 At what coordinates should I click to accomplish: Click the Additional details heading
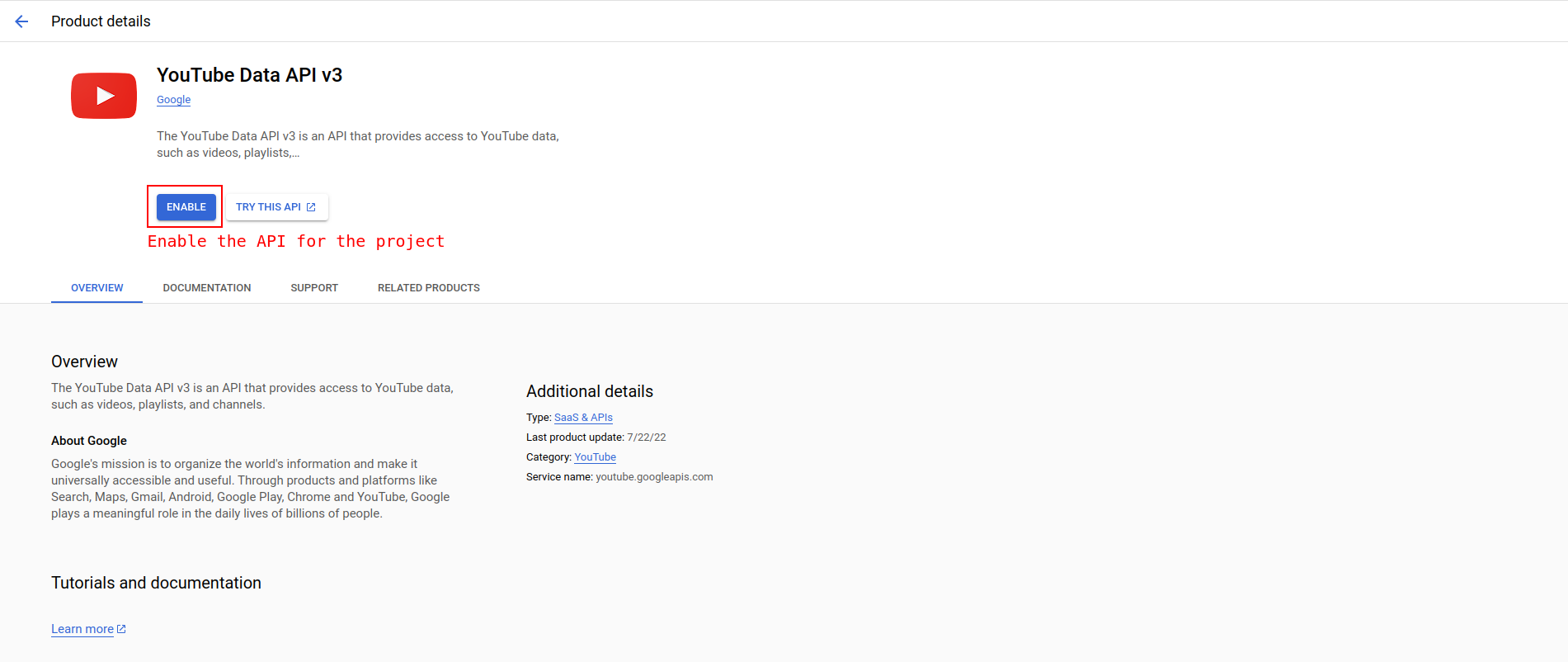click(x=589, y=391)
